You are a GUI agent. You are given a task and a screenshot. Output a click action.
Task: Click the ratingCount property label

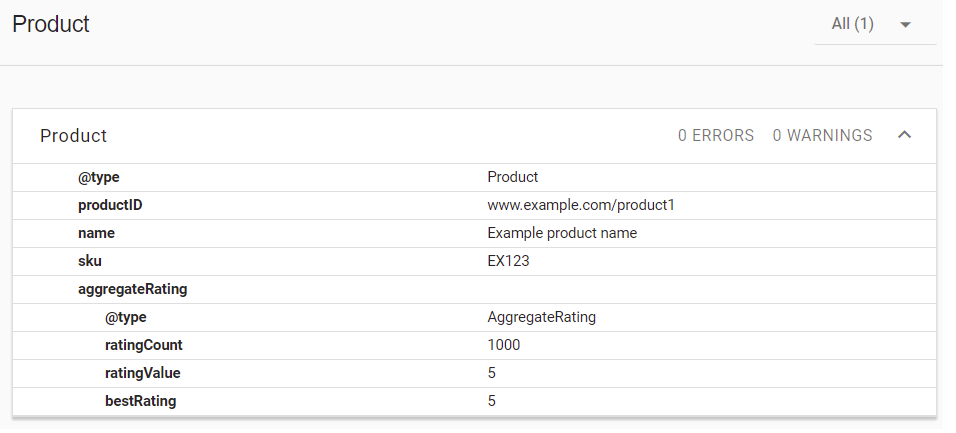pos(144,345)
